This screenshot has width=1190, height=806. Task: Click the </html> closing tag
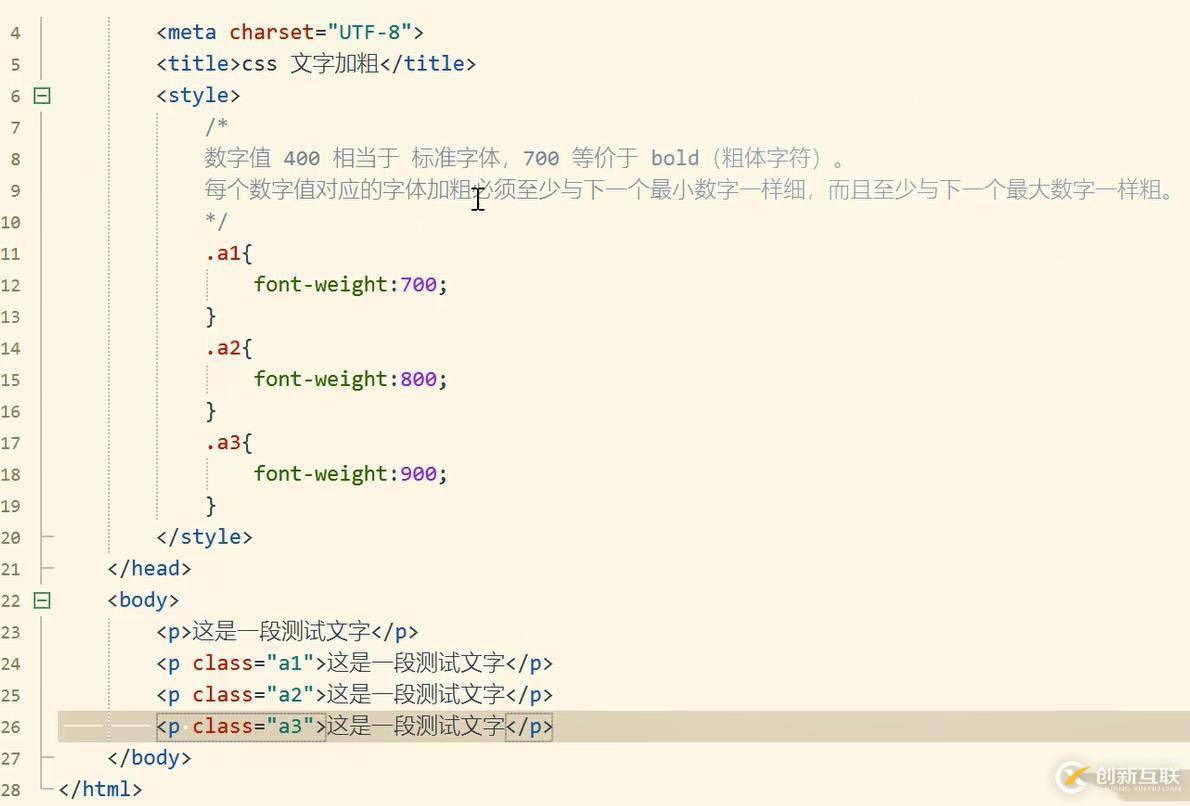click(x=100, y=789)
